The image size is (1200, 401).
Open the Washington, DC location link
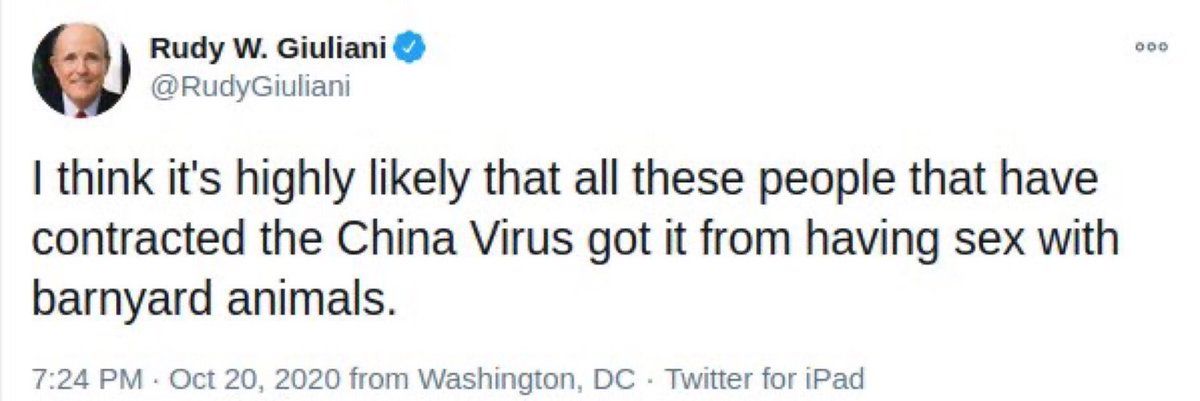coord(520,379)
